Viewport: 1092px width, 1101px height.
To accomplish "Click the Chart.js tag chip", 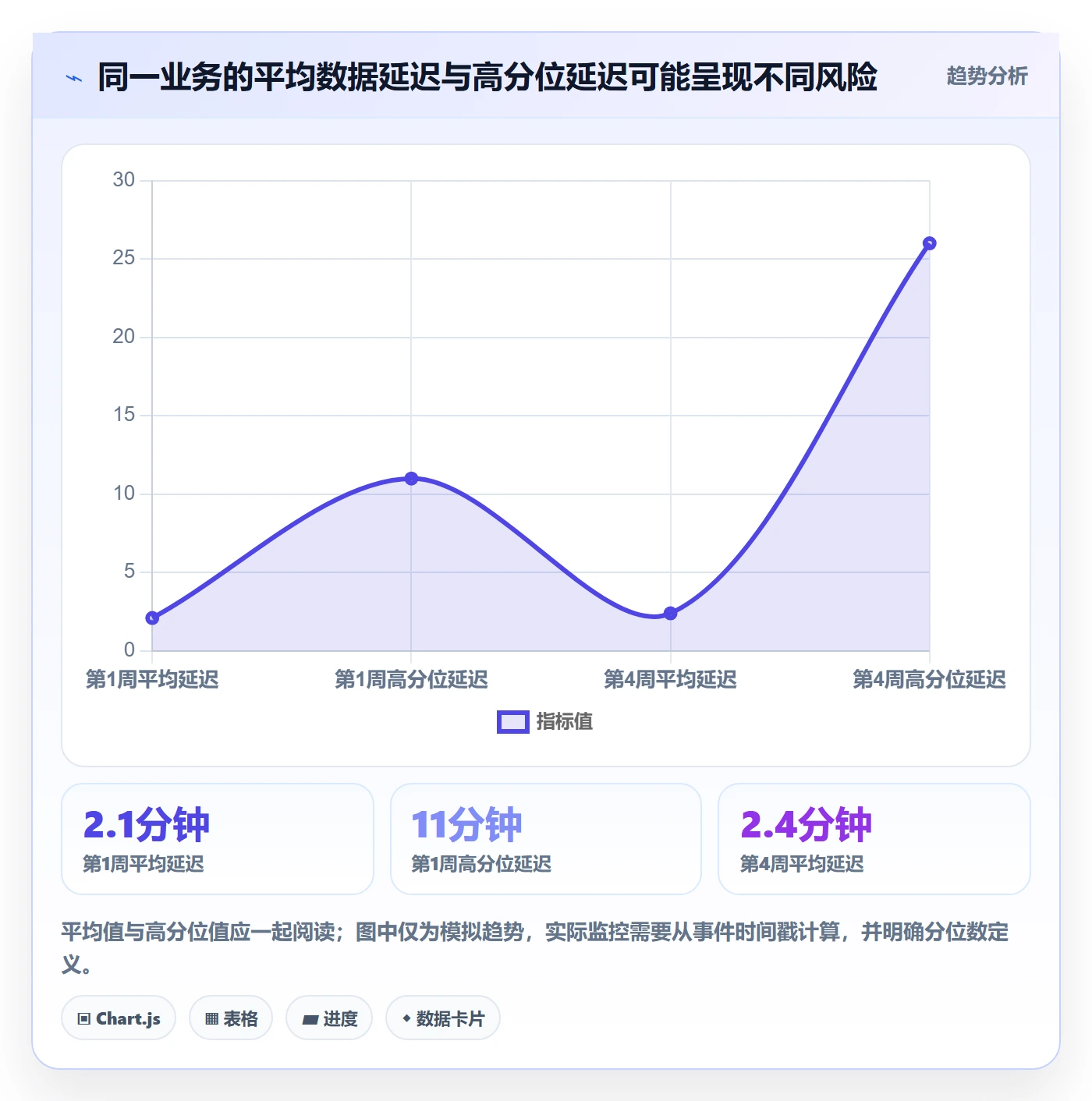I will (119, 1018).
